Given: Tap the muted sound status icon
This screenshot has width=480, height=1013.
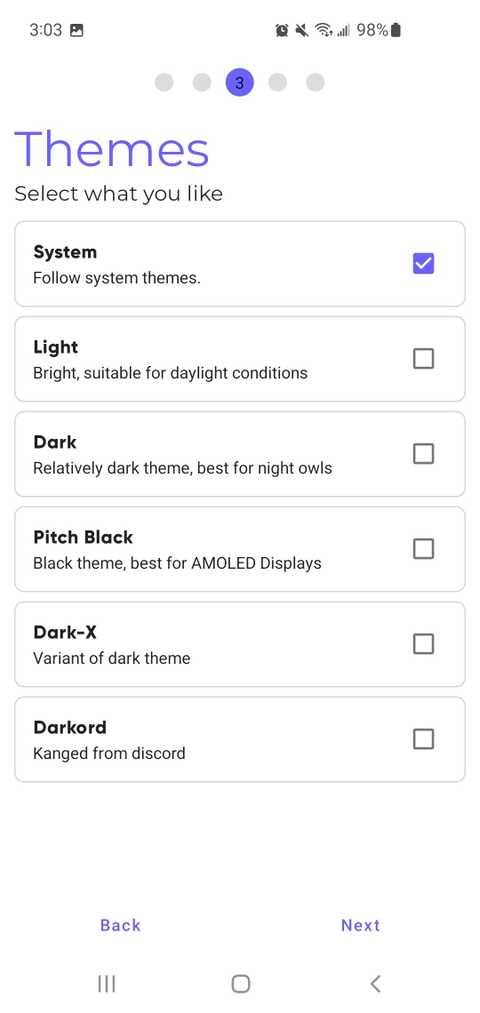Looking at the screenshot, I should click(x=302, y=30).
